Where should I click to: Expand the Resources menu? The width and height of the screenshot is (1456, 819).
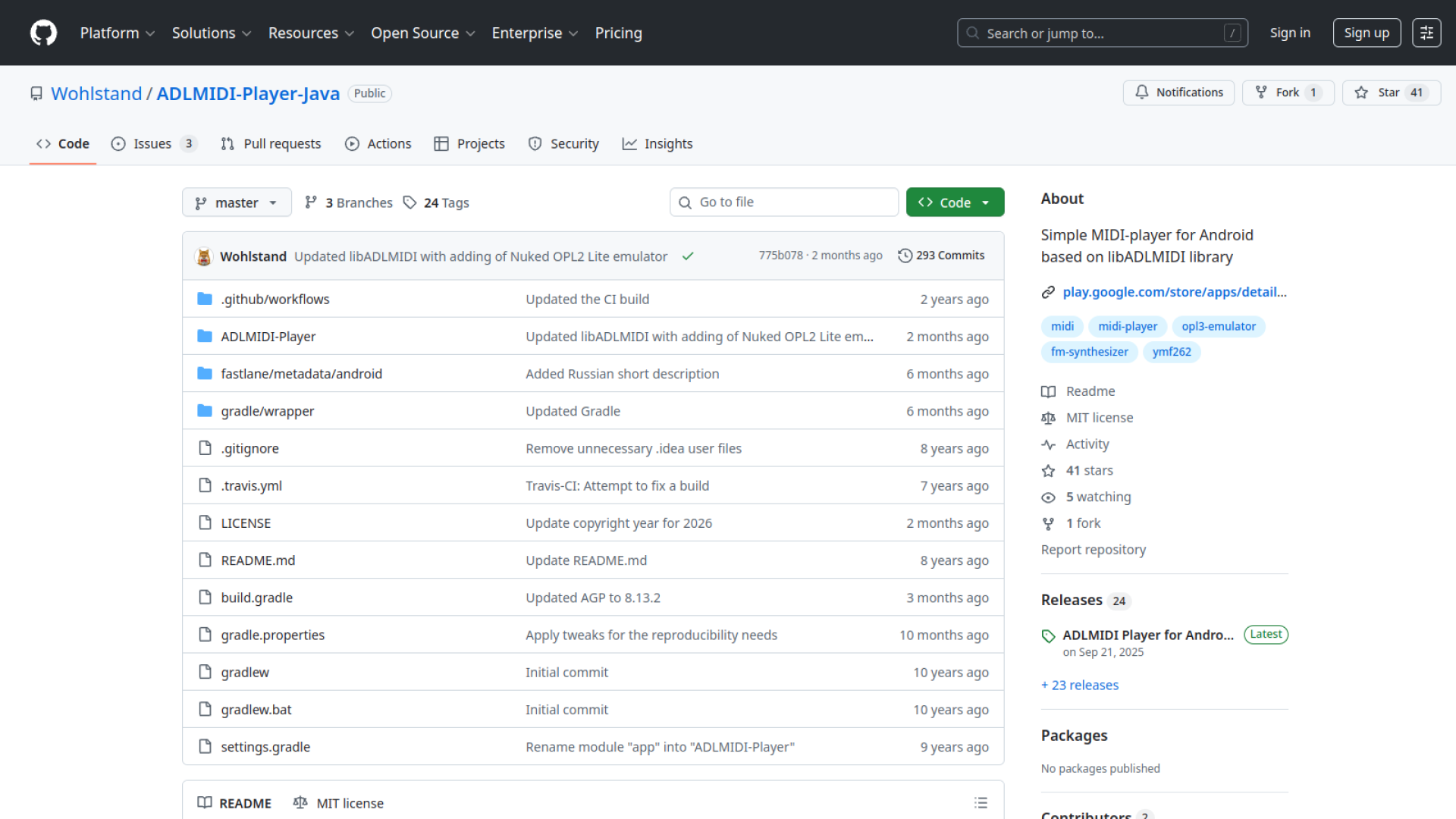click(x=312, y=33)
